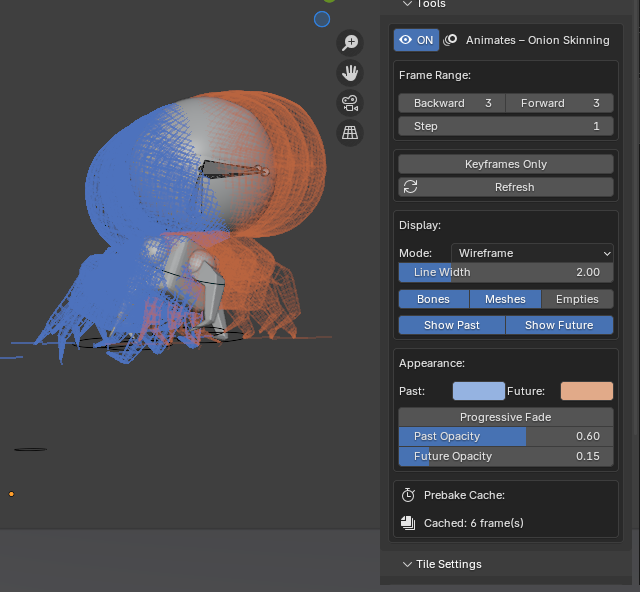Click the zoom magnifier viewport icon
Image resolution: width=640 pixels, height=592 pixels.
point(350,42)
